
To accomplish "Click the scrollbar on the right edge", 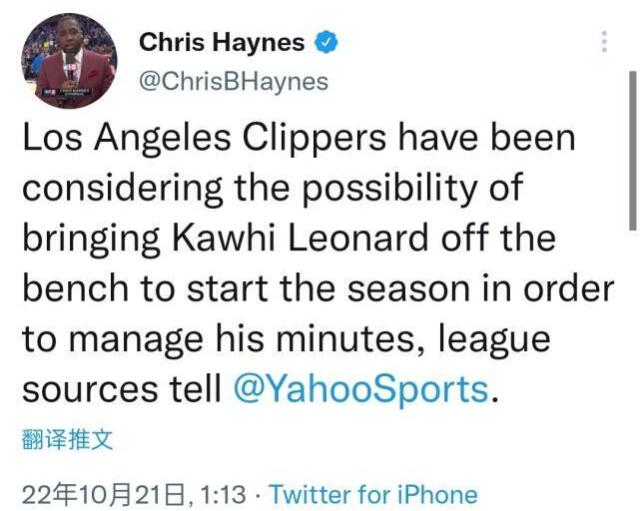I will [633, 150].
